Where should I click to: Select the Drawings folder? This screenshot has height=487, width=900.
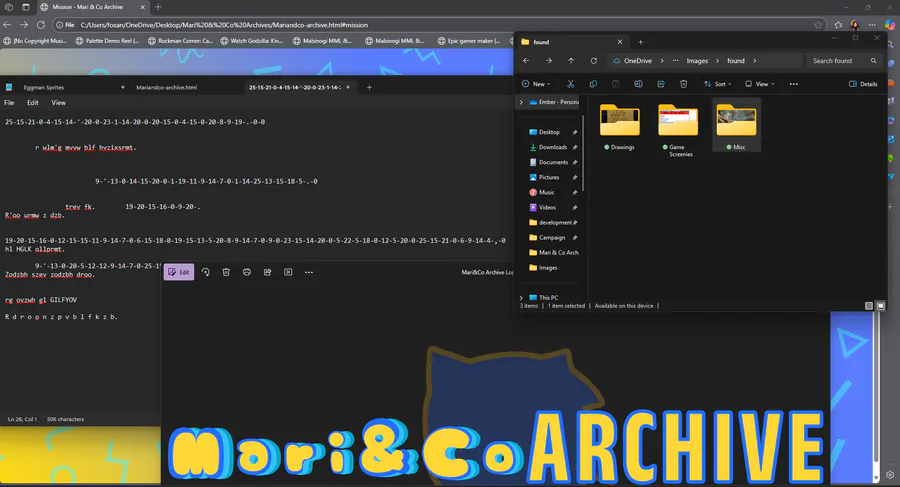619,126
